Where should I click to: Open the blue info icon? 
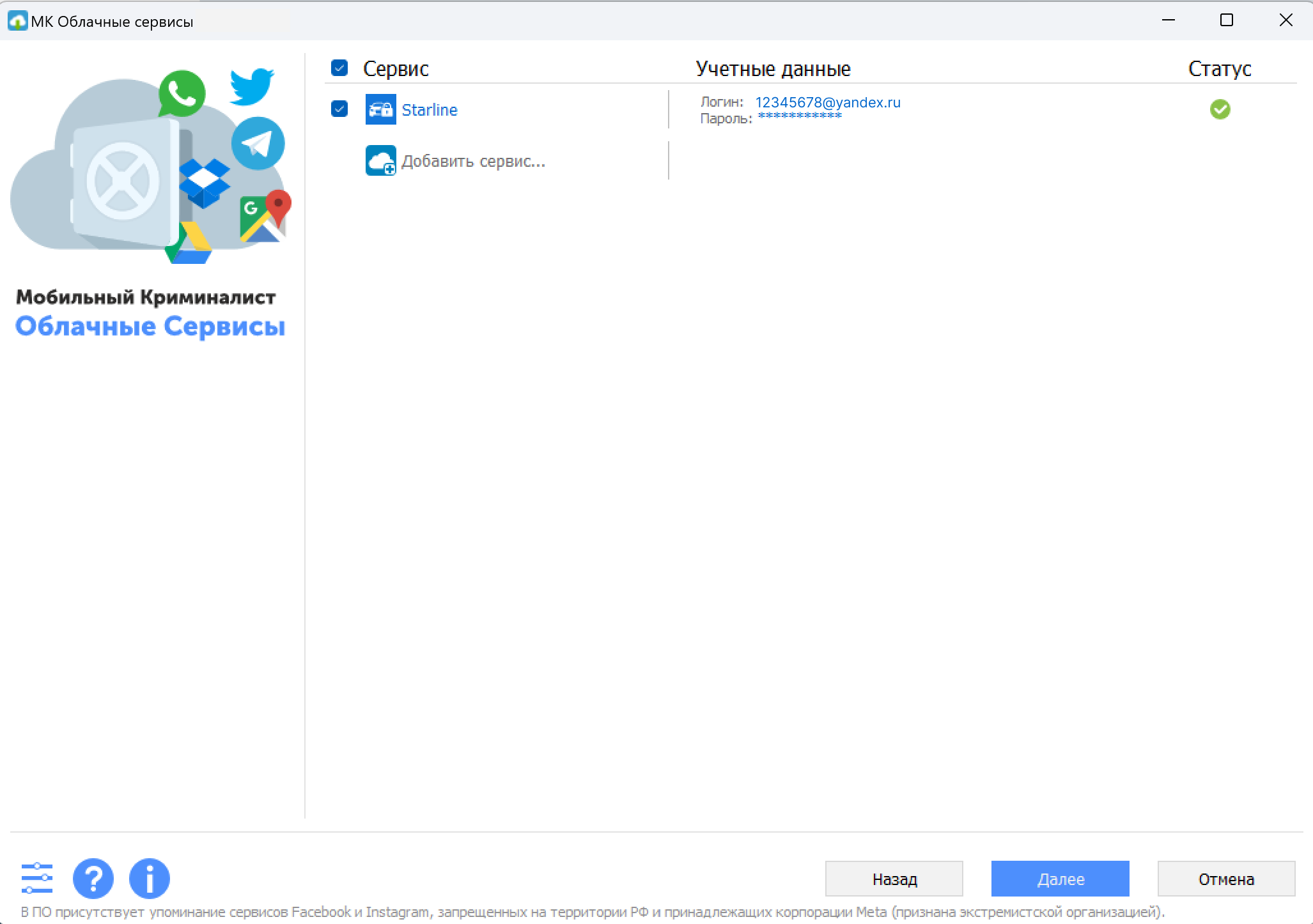[149, 878]
